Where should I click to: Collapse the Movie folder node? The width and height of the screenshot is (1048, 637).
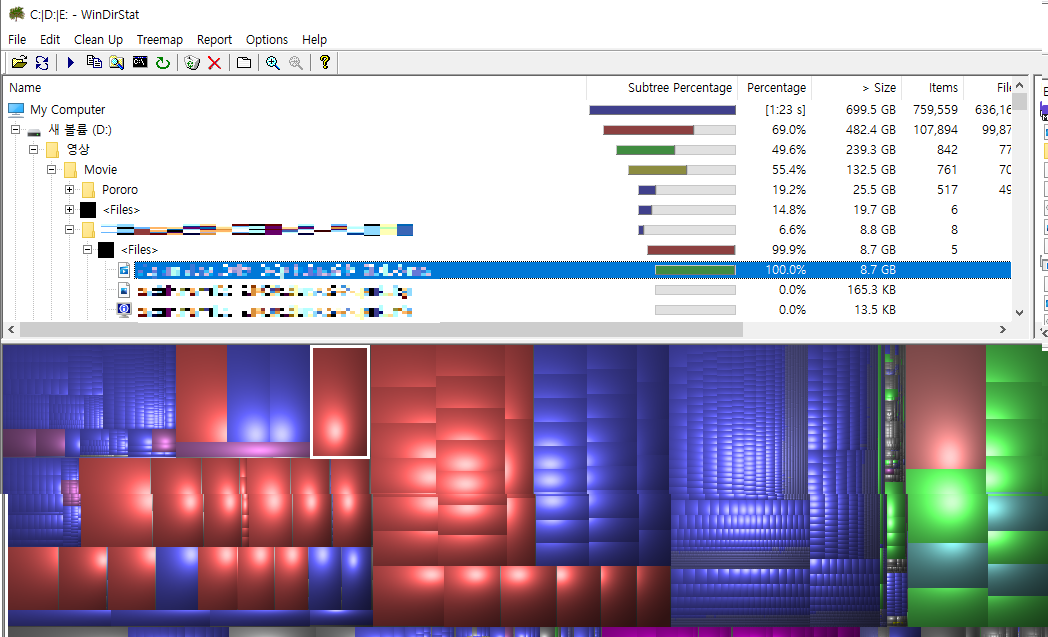click(51, 170)
